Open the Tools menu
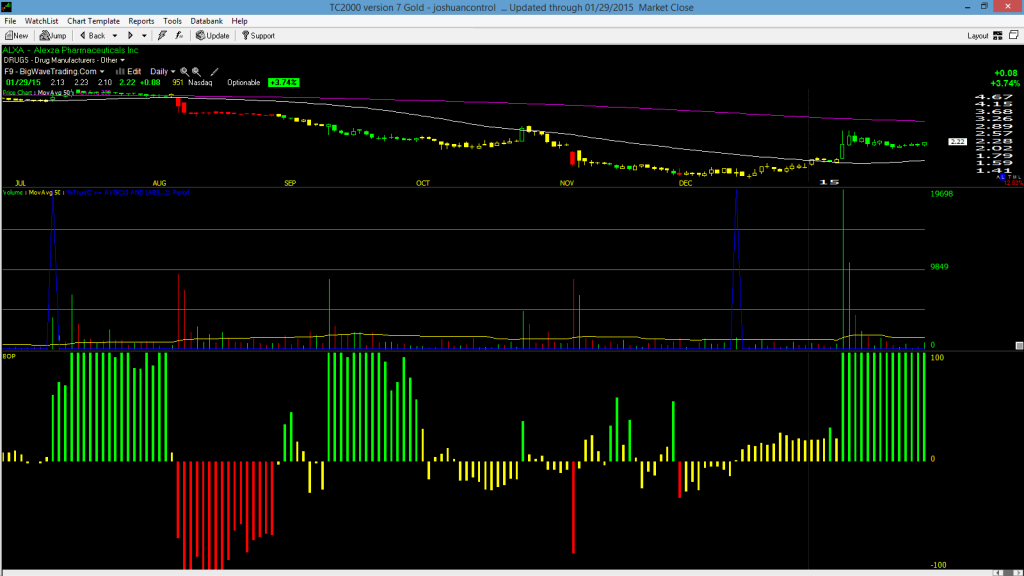 point(172,21)
